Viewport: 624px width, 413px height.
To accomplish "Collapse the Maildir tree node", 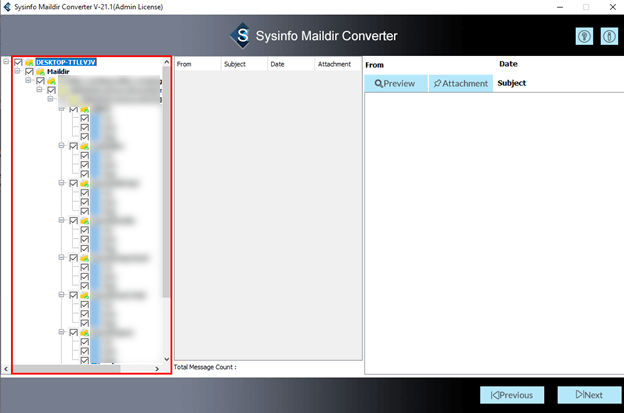I will 18,71.
